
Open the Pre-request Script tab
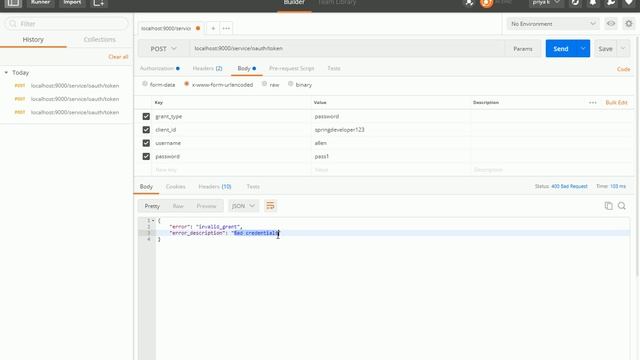coord(291,69)
